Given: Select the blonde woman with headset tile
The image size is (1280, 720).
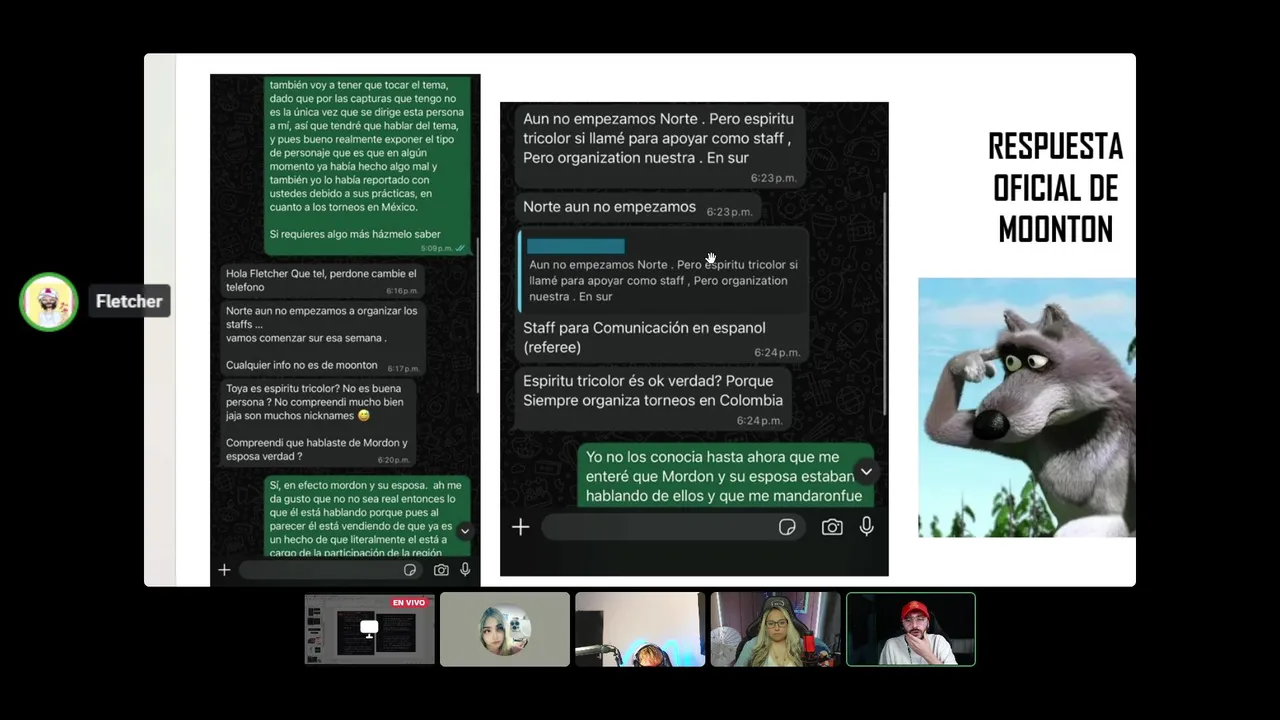Looking at the screenshot, I should tap(775, 629).
